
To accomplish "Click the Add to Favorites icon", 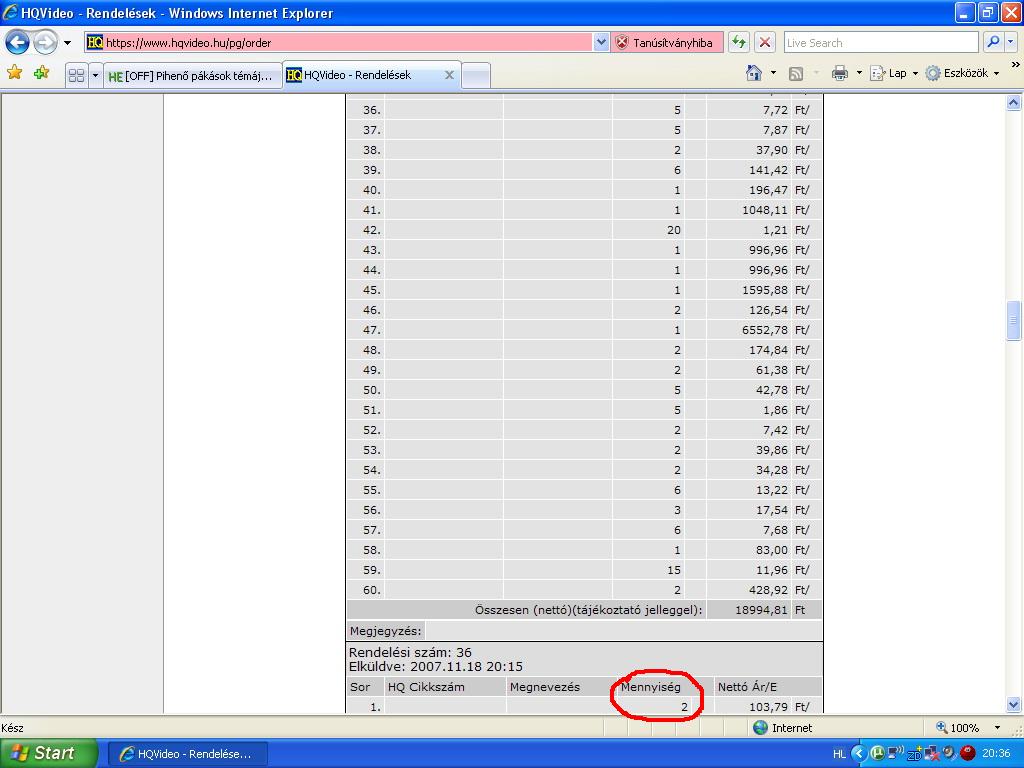I will 42,73.
